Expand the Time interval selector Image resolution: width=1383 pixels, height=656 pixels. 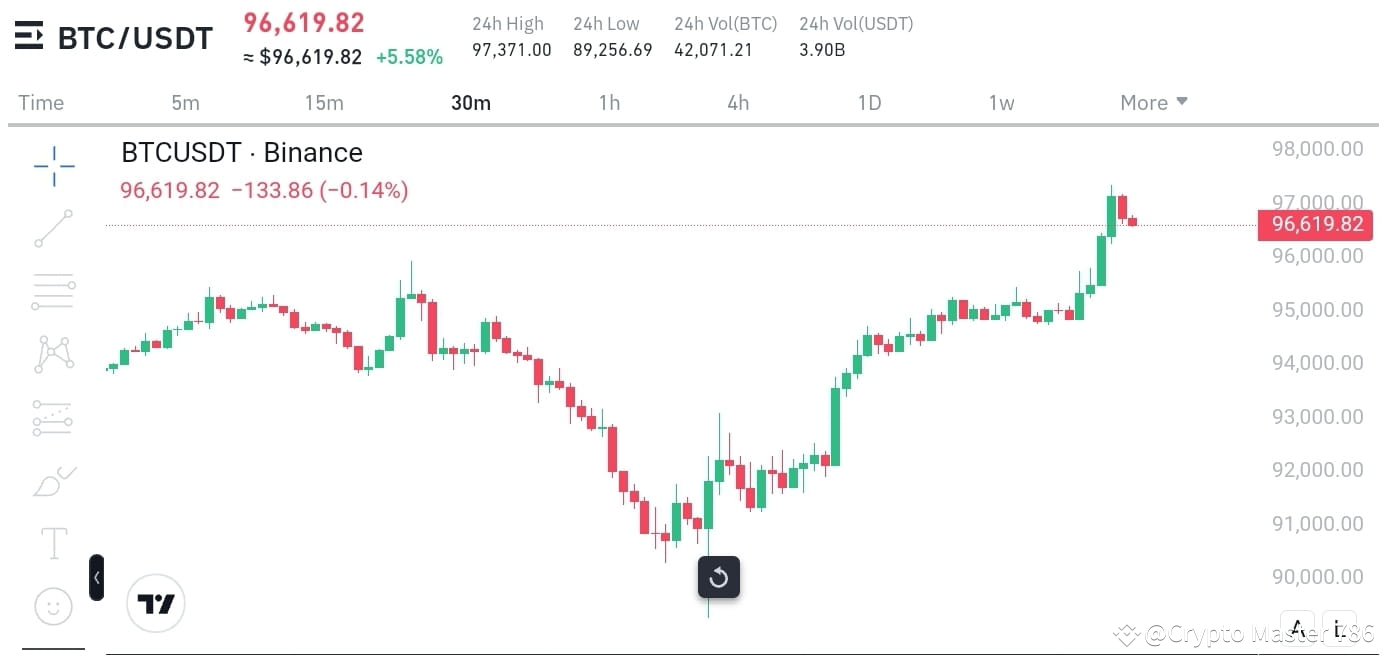(40, 102)
